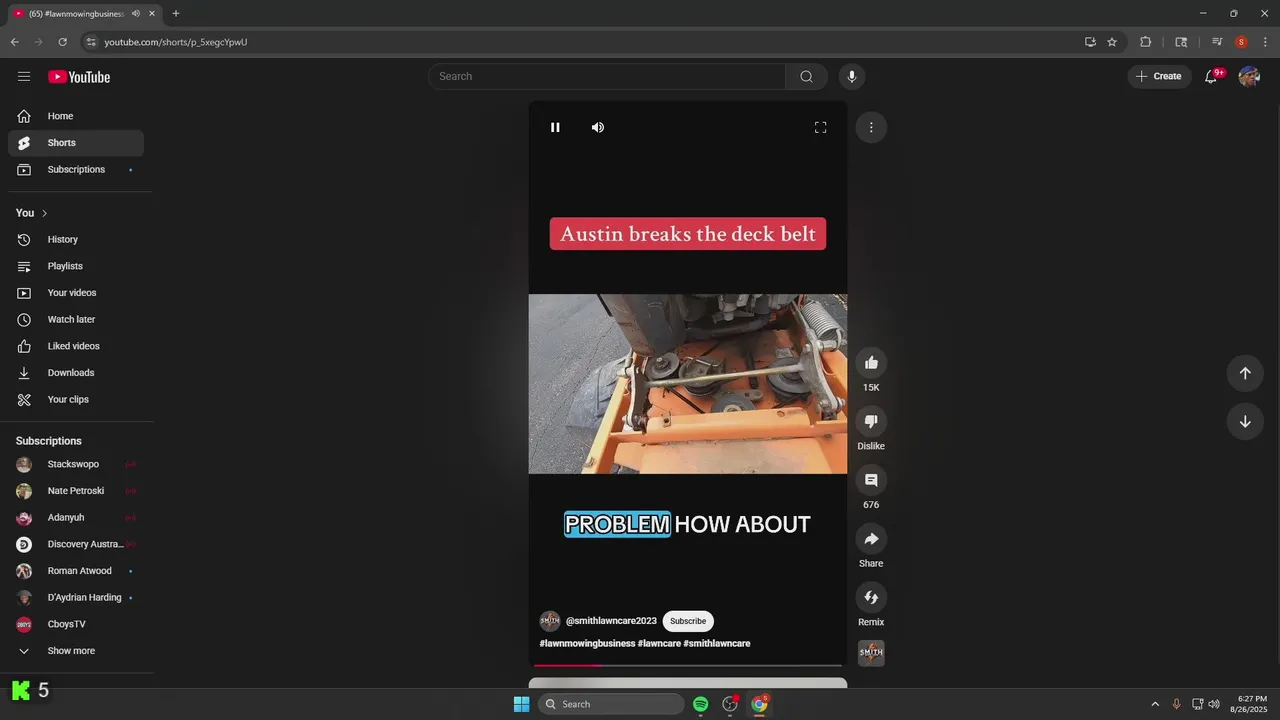Image resolution: width=1280 pixels, height=720 pixels.
Task: Click the search magnifier button
Action: pyautogui.click(x=806, y=76)
